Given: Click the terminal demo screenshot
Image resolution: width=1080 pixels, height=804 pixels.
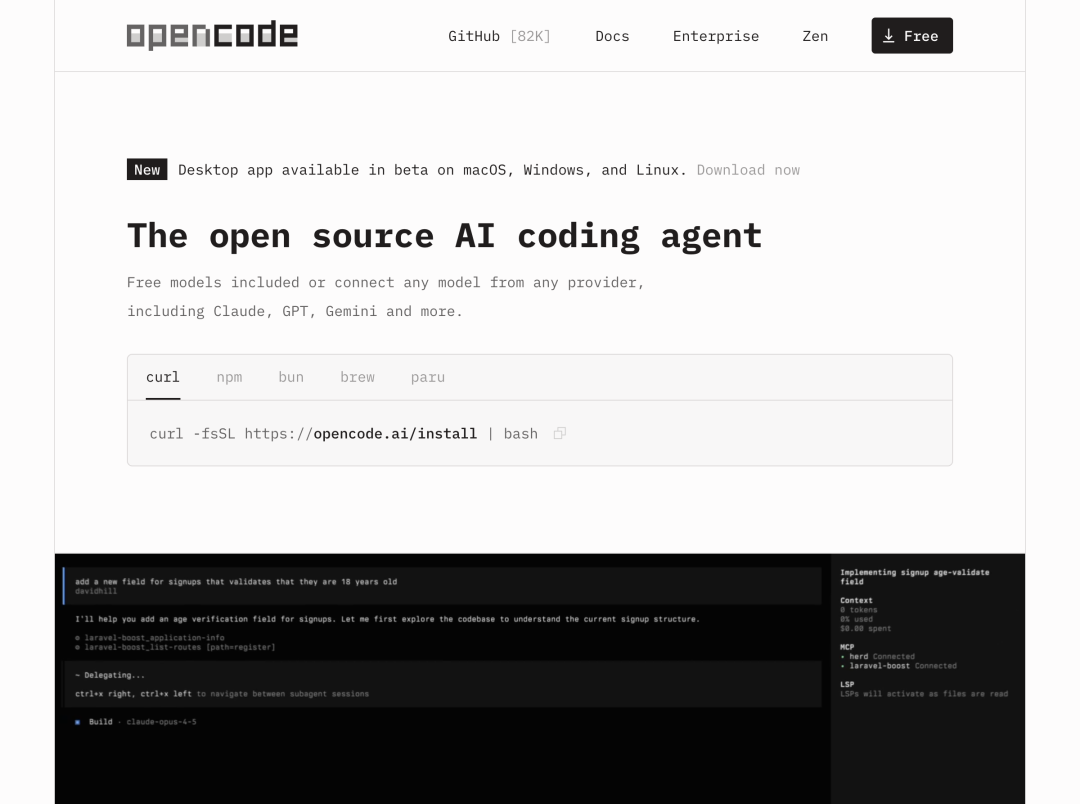Looking at the screenshot, I should pyautogui.click(x=540, y=679).
